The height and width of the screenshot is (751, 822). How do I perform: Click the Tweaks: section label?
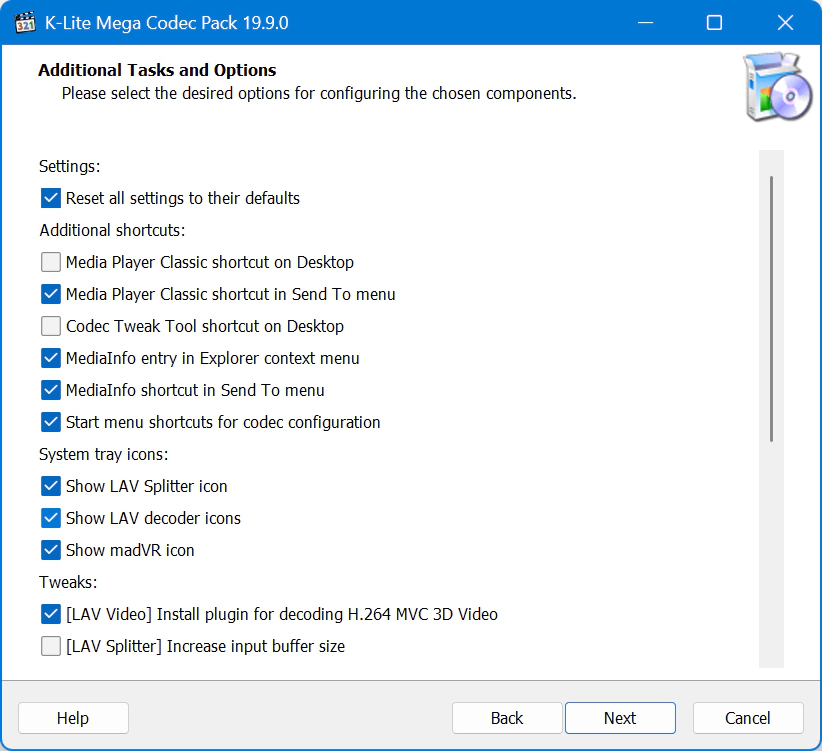click(x=68, y=582)
